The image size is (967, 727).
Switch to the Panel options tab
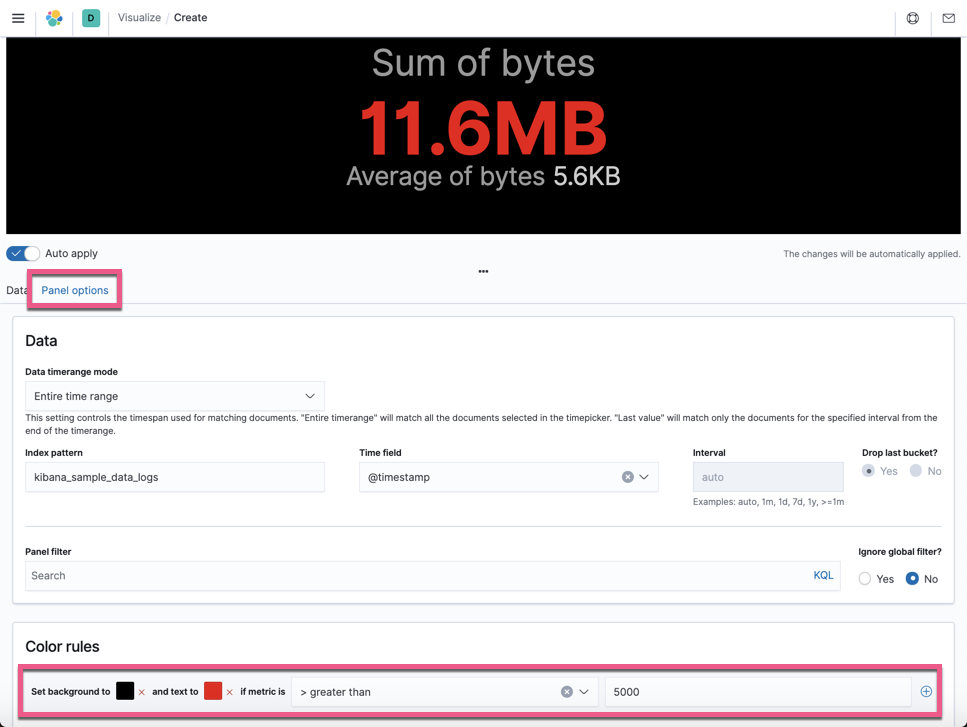[74, 290]
